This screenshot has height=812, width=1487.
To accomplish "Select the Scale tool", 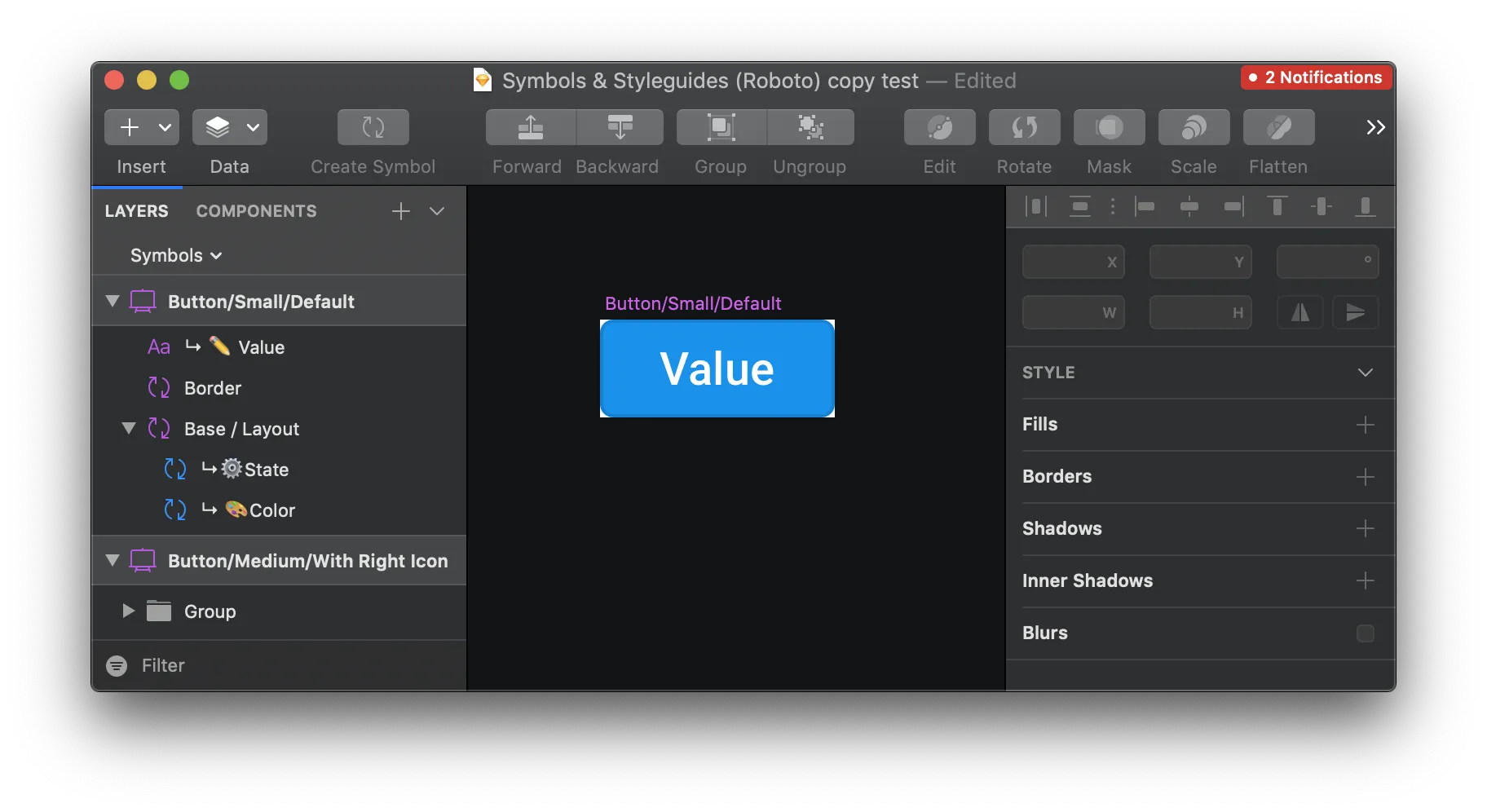I will pyautogui.click(x=1193, y=127).
